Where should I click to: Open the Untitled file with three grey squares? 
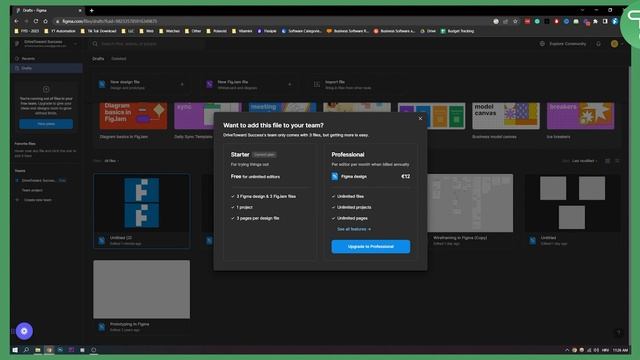pyautogui.click(x=572, y=203)
